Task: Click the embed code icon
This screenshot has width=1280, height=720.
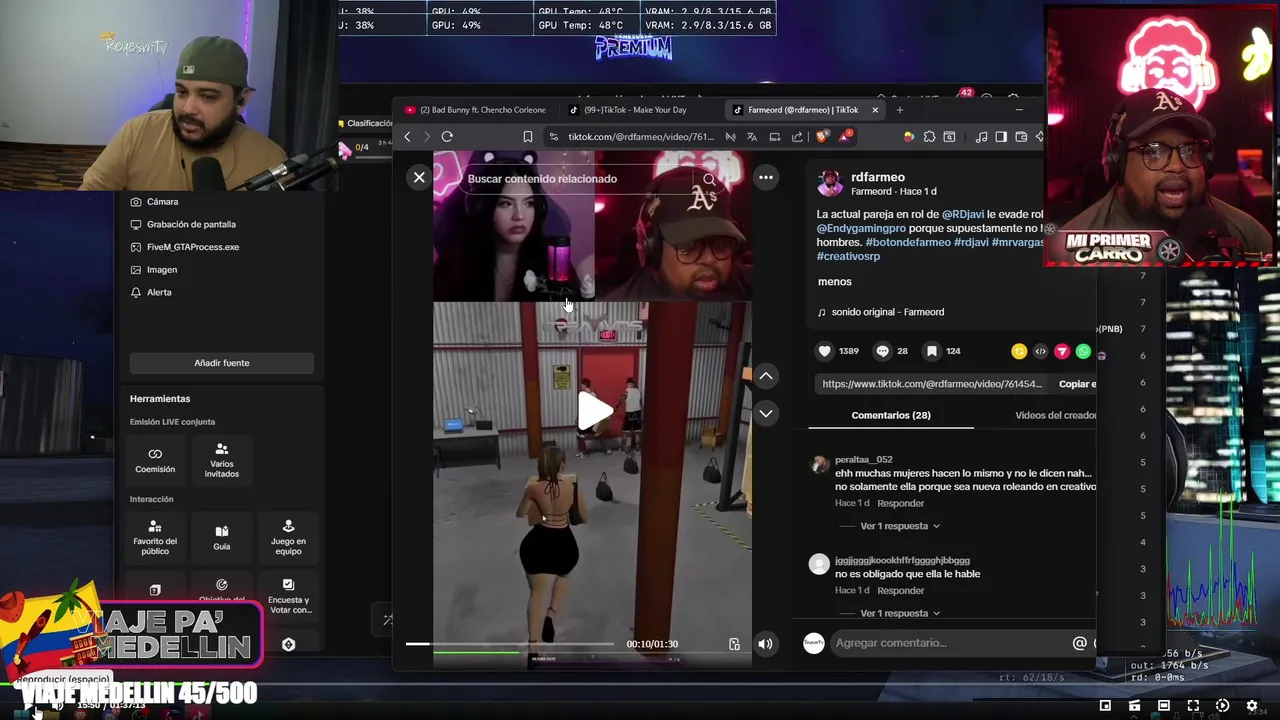Action: [x=1040, y=351]
